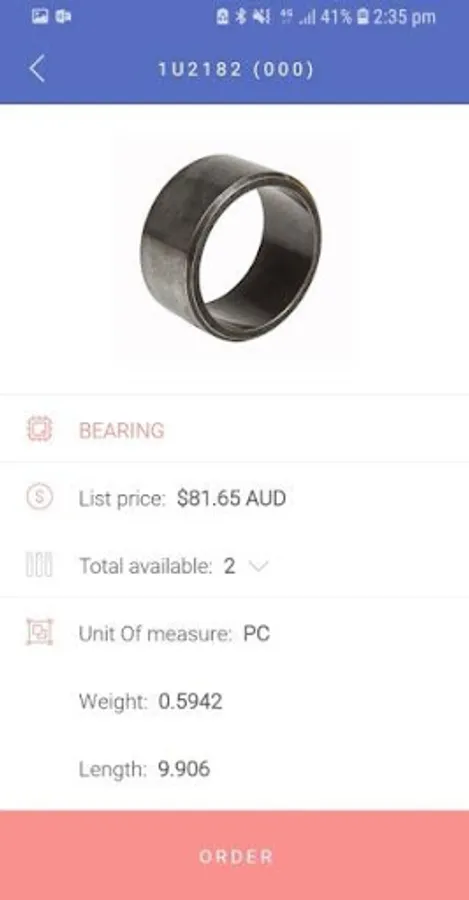The height and width of the screenshot is (900, 469).
Task: Tap the Total available quantity 2
Action: [x=229, y=566]
